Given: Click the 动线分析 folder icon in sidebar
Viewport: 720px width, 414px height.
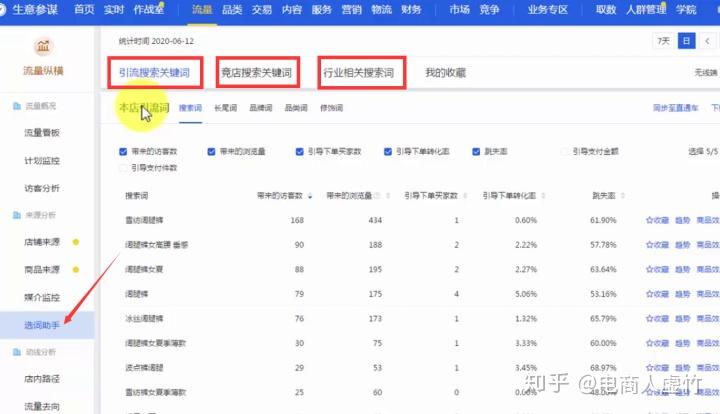Looking at the screenshot, I should tap(17, 352).
